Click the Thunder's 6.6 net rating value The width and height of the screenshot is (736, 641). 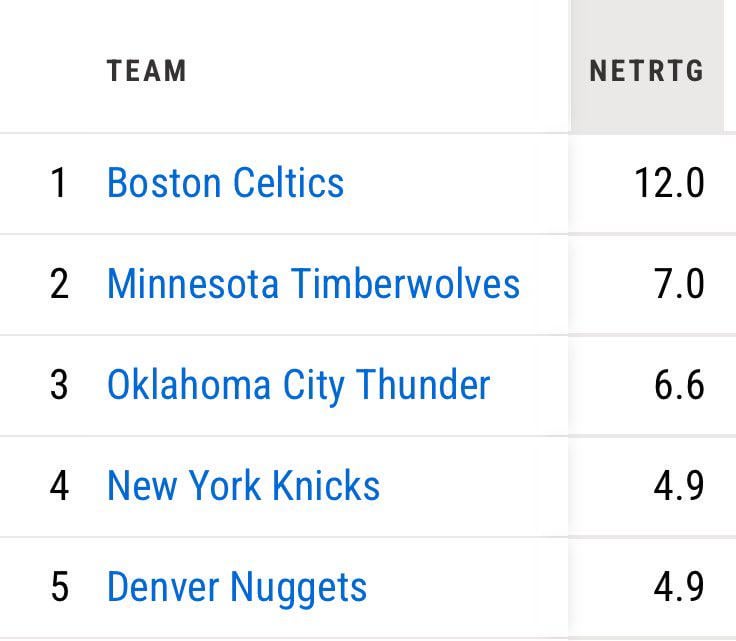coord(680,385)
